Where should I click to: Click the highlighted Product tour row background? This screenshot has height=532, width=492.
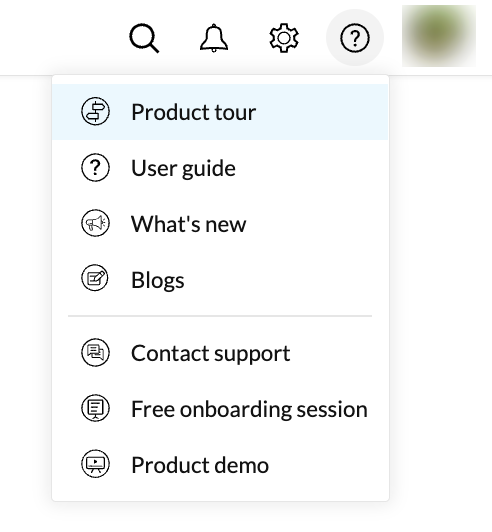point(220,112)
